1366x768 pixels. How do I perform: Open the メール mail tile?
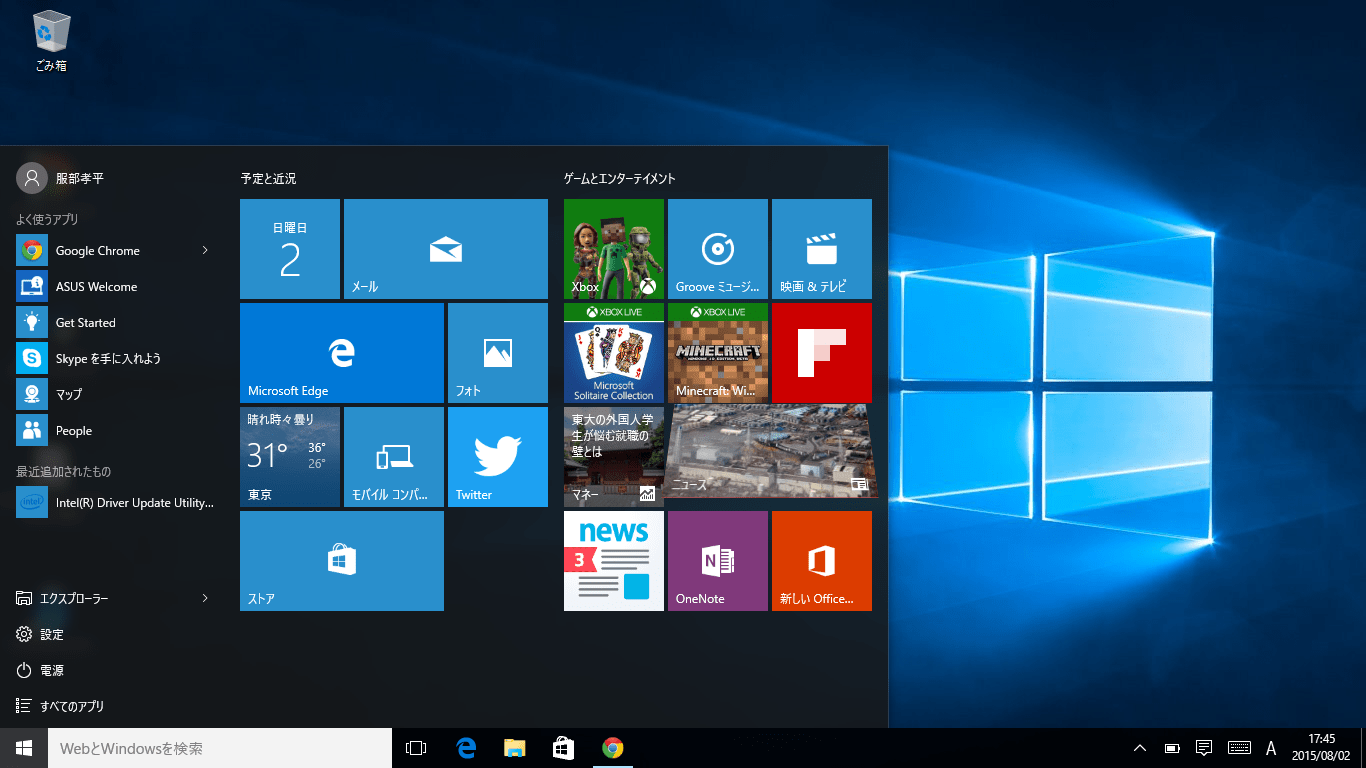446,249
